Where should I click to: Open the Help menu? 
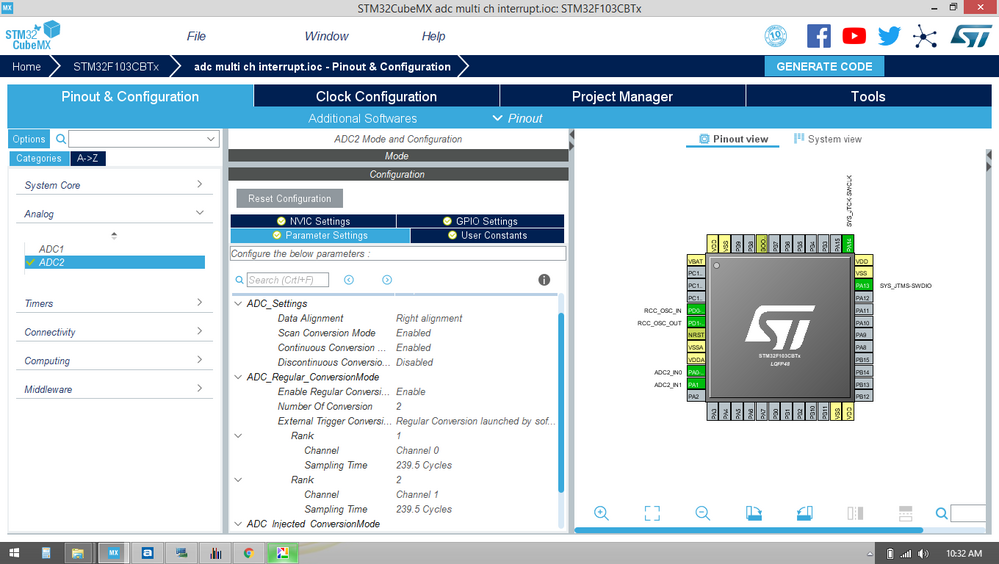pos(433,36)
